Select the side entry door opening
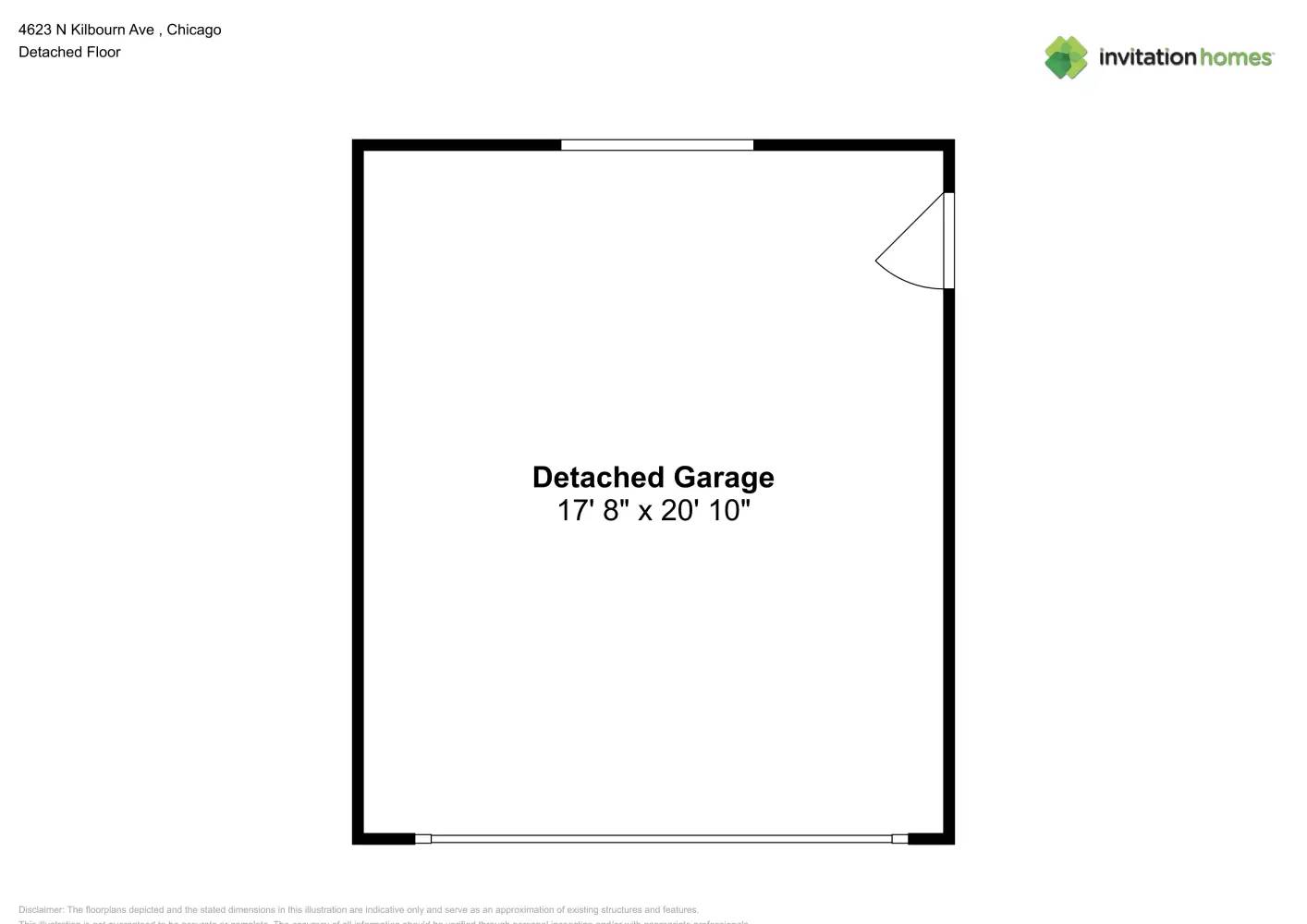Screen dimensions: 1307x924 click(x=948, y=241)
